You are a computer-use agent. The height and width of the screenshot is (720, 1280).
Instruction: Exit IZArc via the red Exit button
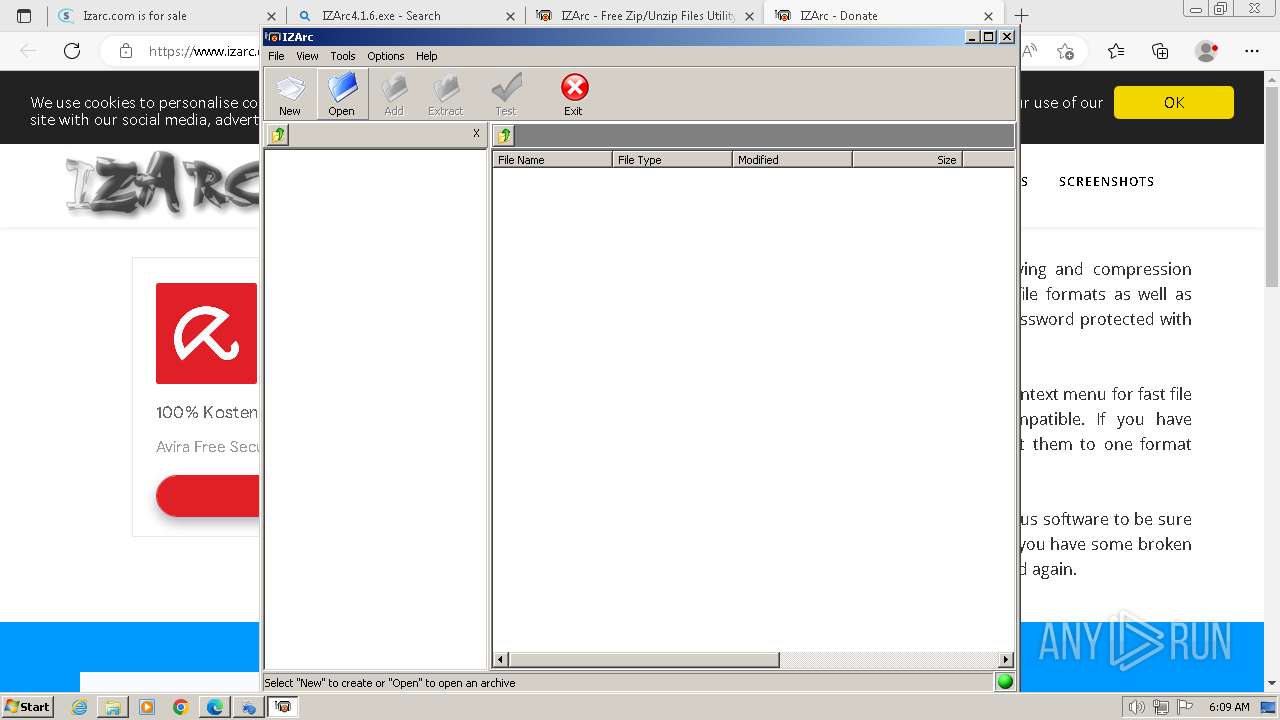574,95
